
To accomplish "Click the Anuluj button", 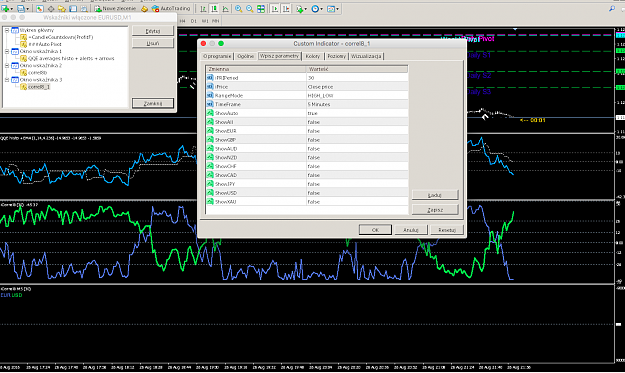I will point(411,230).
